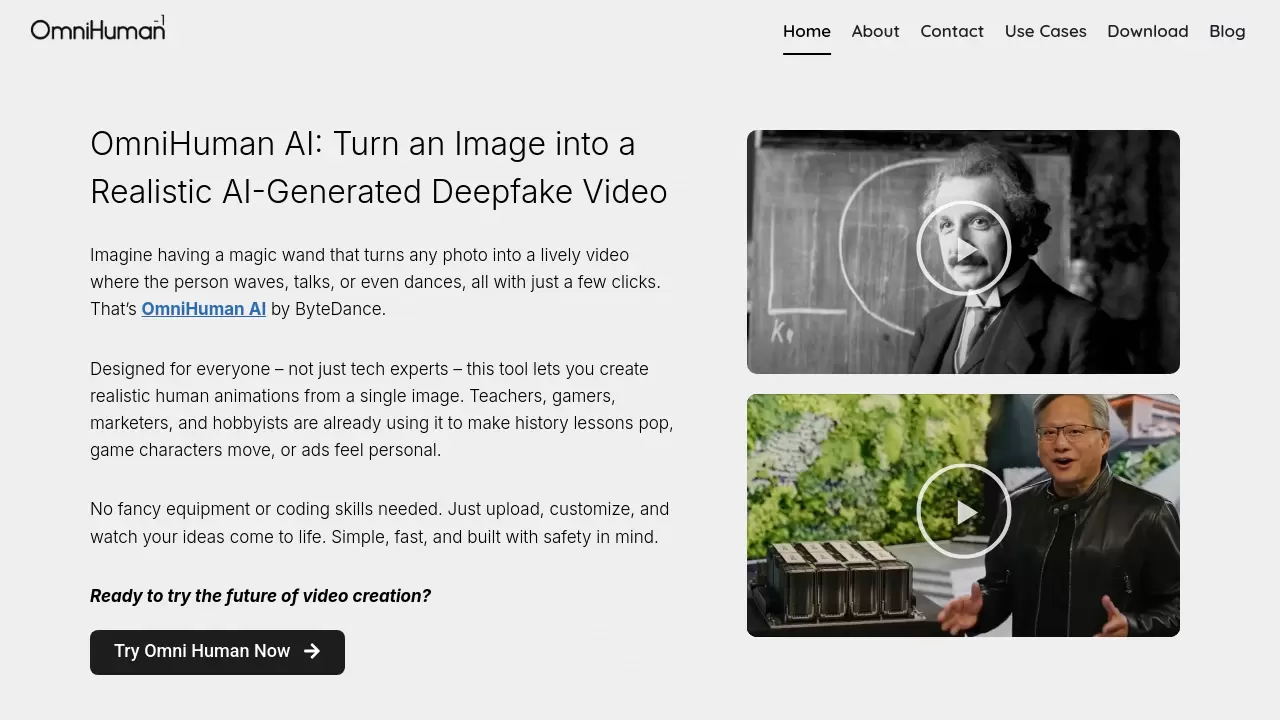Click the arrow icon in Try button
Screen dimensions: 1280x720
[312, 651]
